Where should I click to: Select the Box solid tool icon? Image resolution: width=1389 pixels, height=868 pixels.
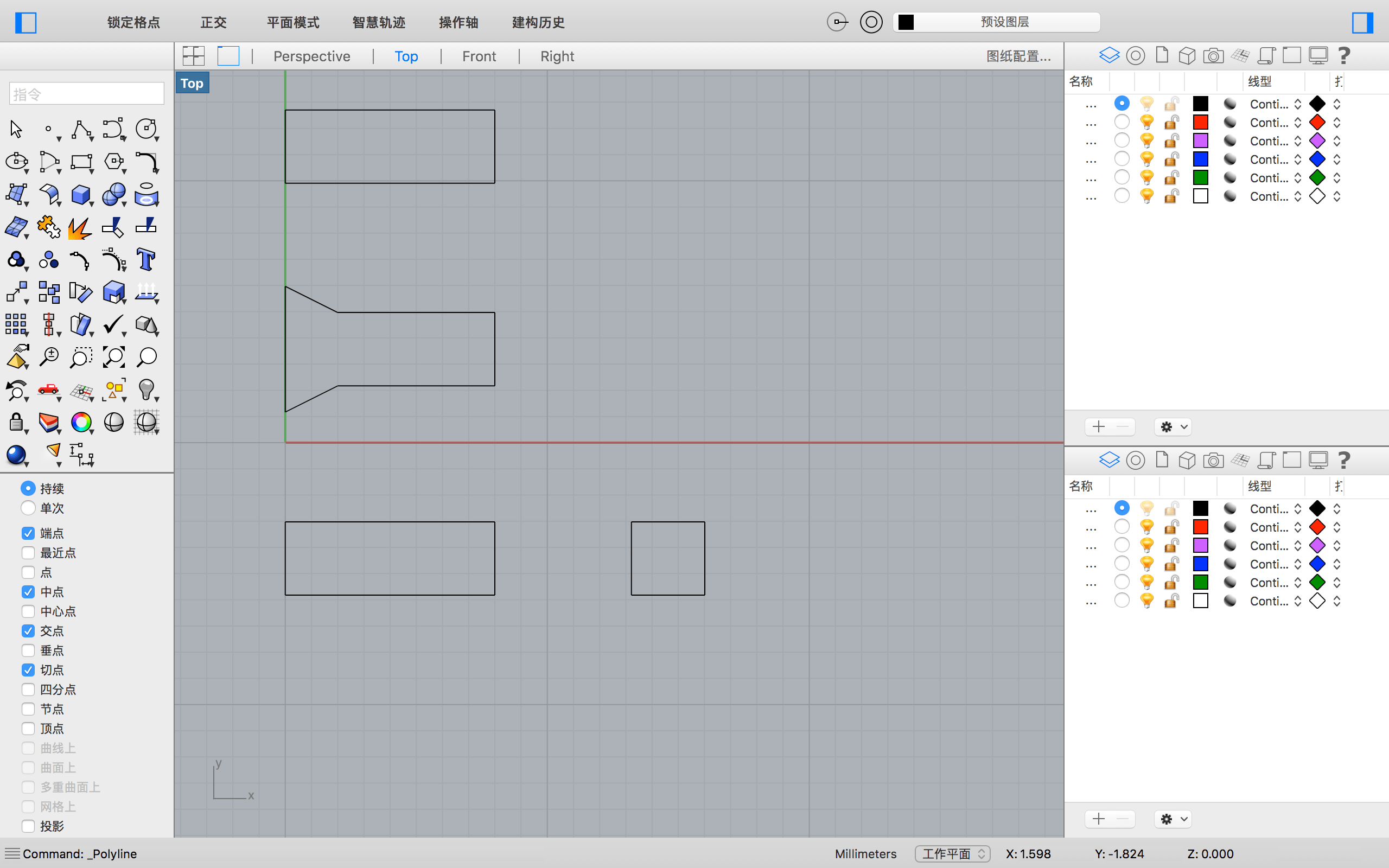click(x=81, y=195)
